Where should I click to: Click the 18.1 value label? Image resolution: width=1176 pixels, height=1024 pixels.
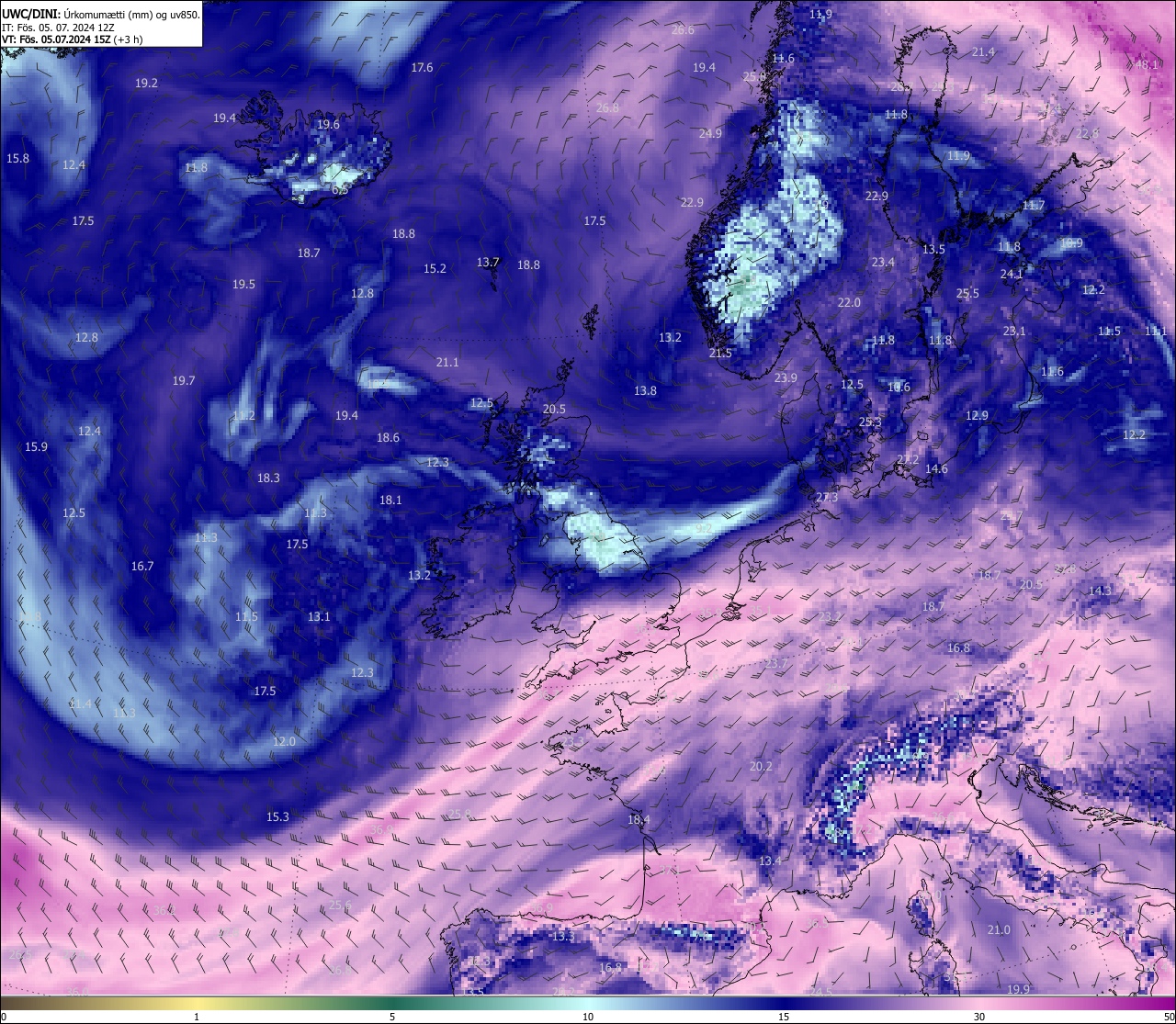390,500
